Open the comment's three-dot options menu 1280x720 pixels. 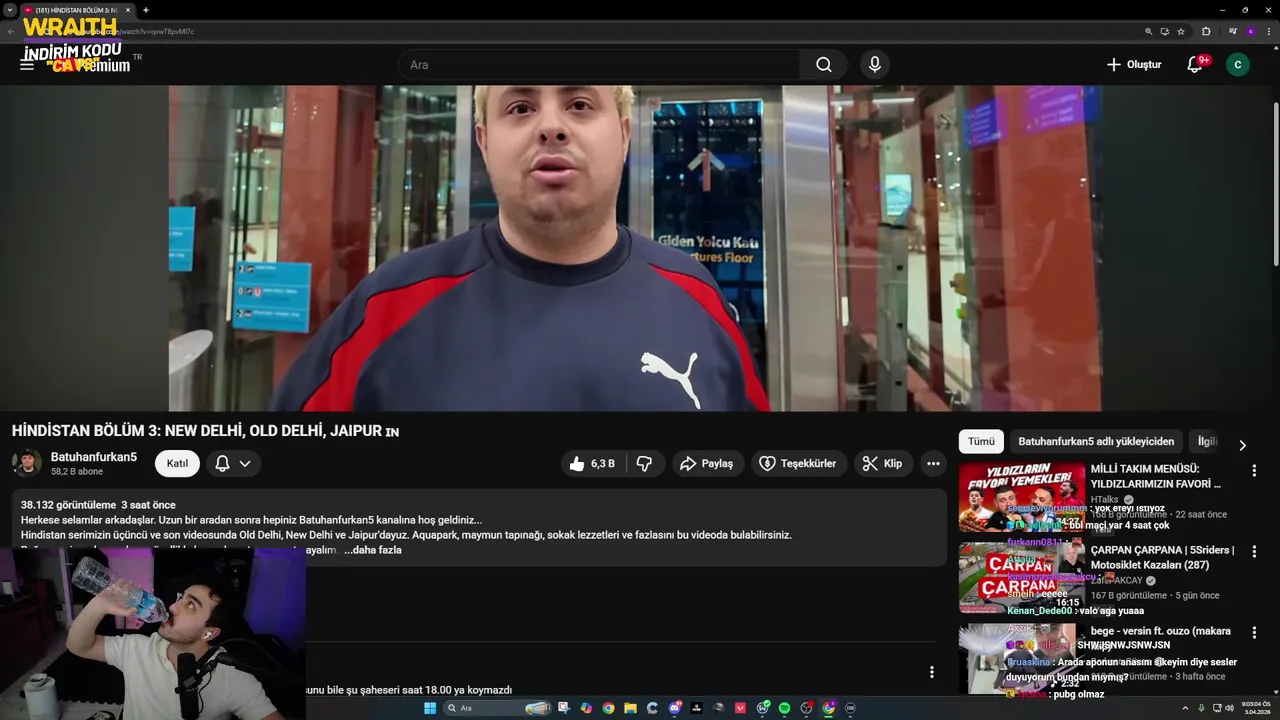point(931,672)
